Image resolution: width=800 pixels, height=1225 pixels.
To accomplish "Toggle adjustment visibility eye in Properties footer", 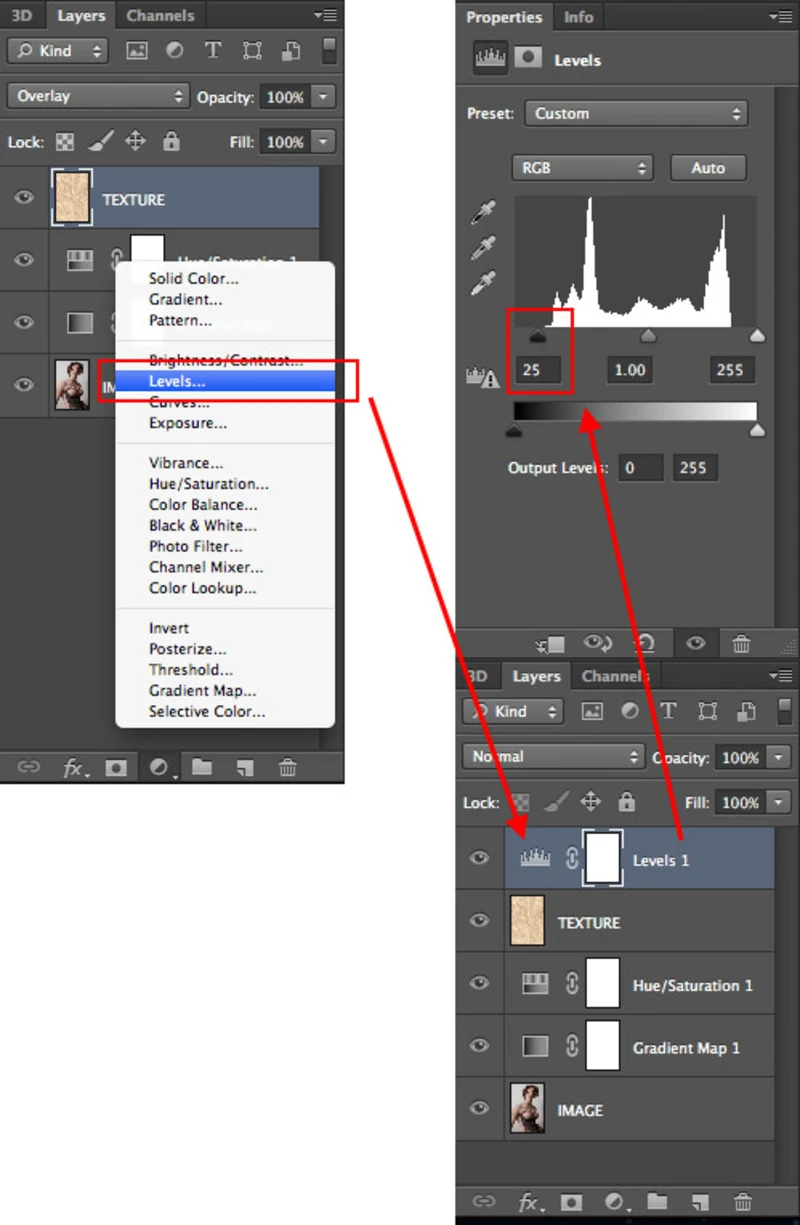I will (696, 644).
